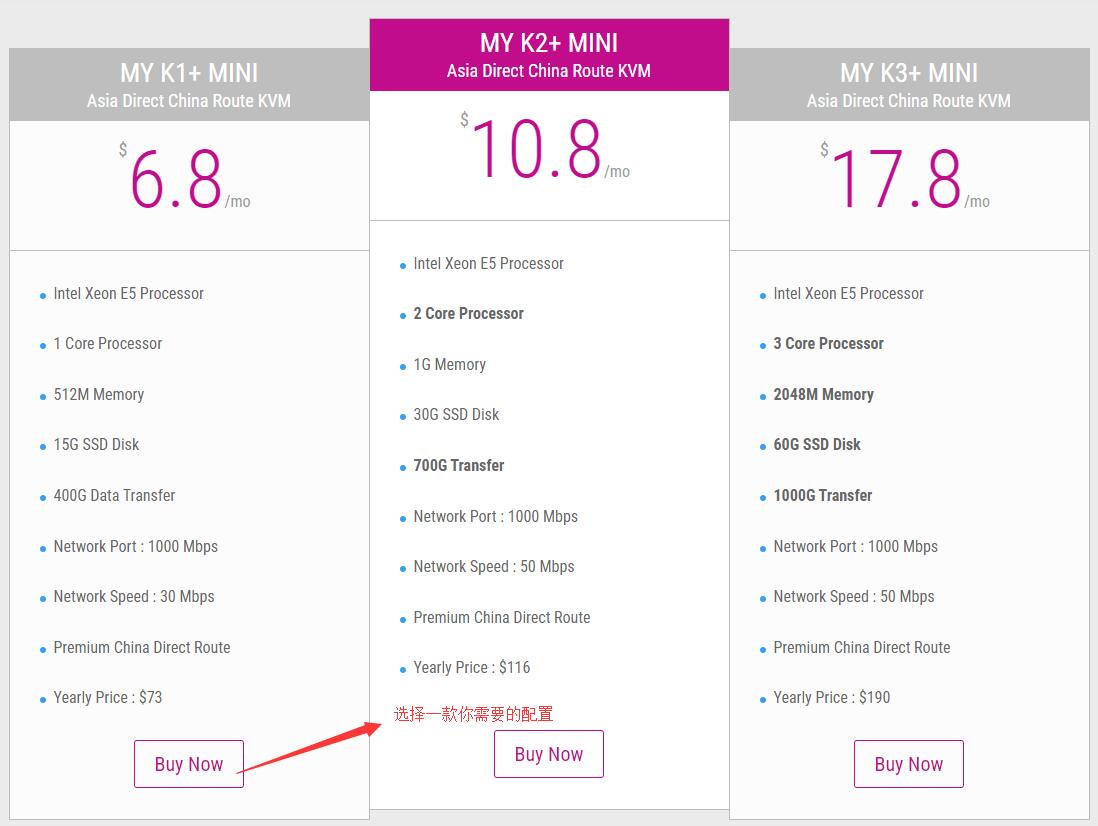The image size is (1098, 826).
Task: Click "Yearly Price : $73" line
Action: tap(108, 697)
